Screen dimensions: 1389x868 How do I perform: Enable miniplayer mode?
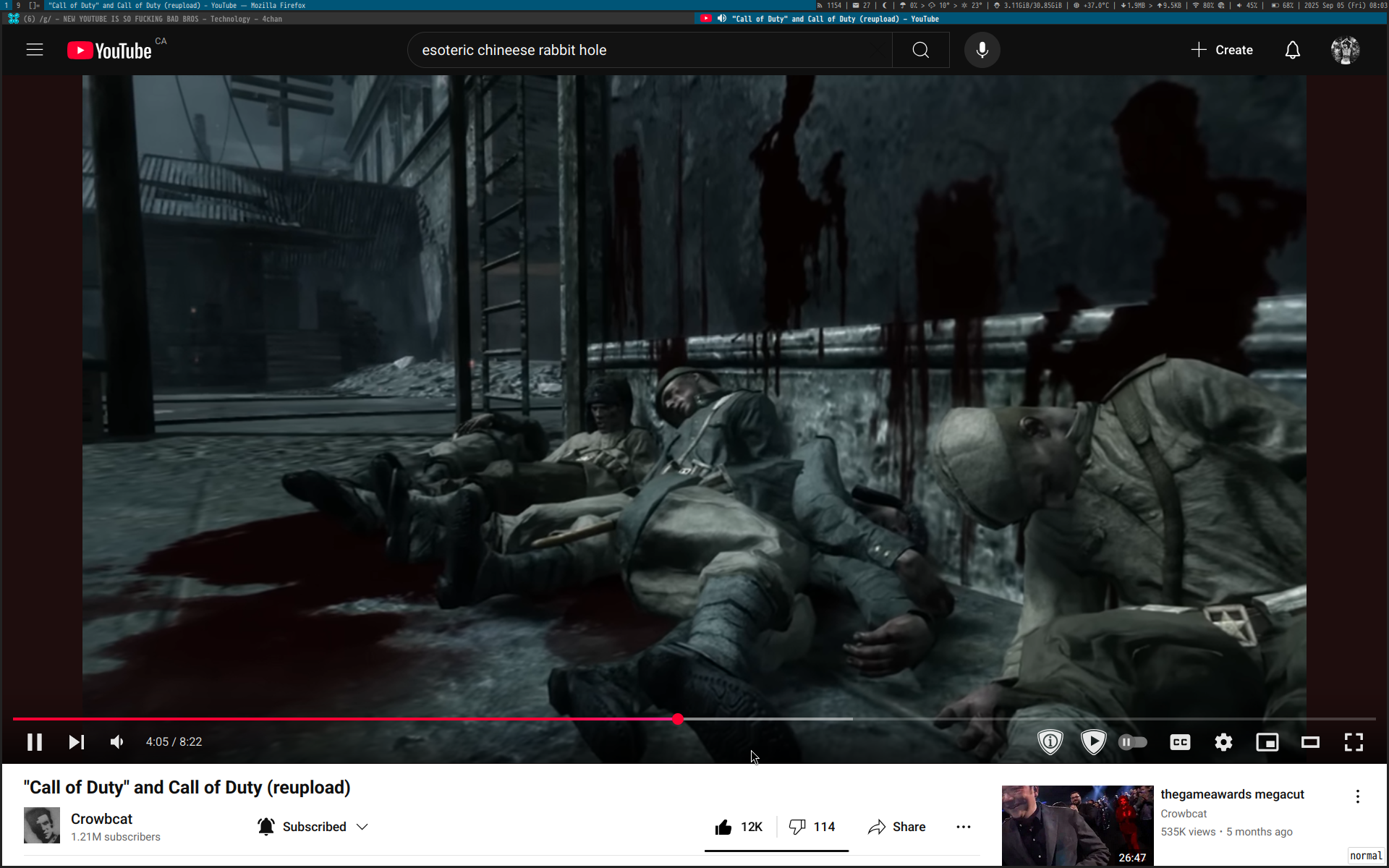point(1267,742)
